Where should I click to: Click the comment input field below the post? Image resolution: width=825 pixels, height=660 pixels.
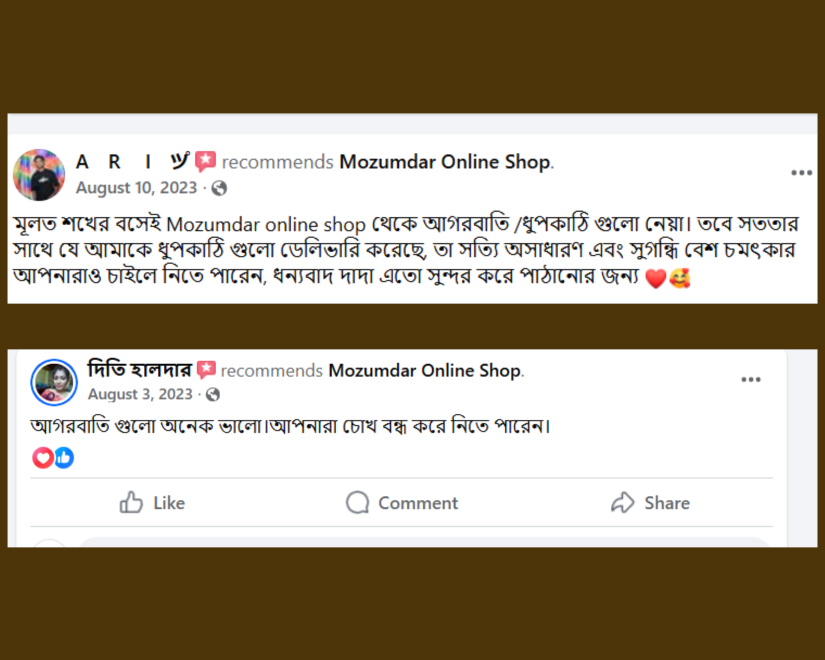tap(420, 542)
